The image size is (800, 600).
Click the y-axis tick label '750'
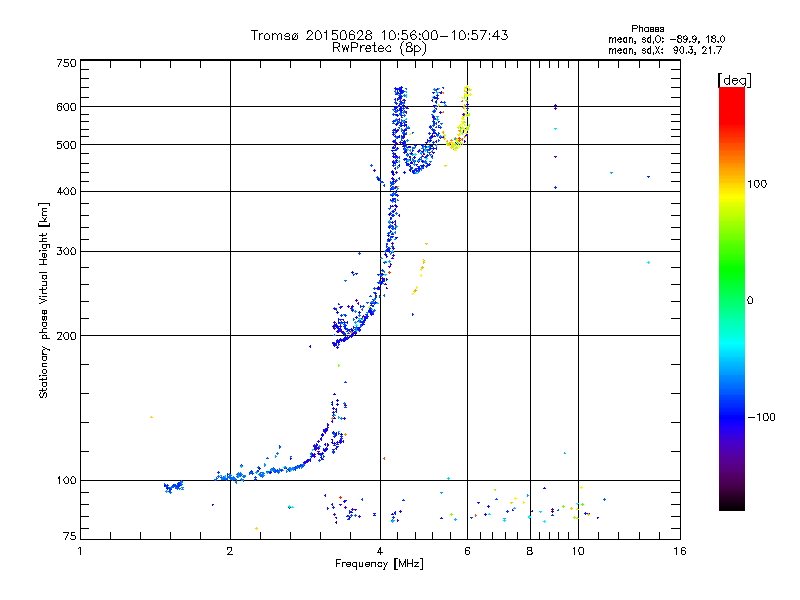[x=67, y=63]
